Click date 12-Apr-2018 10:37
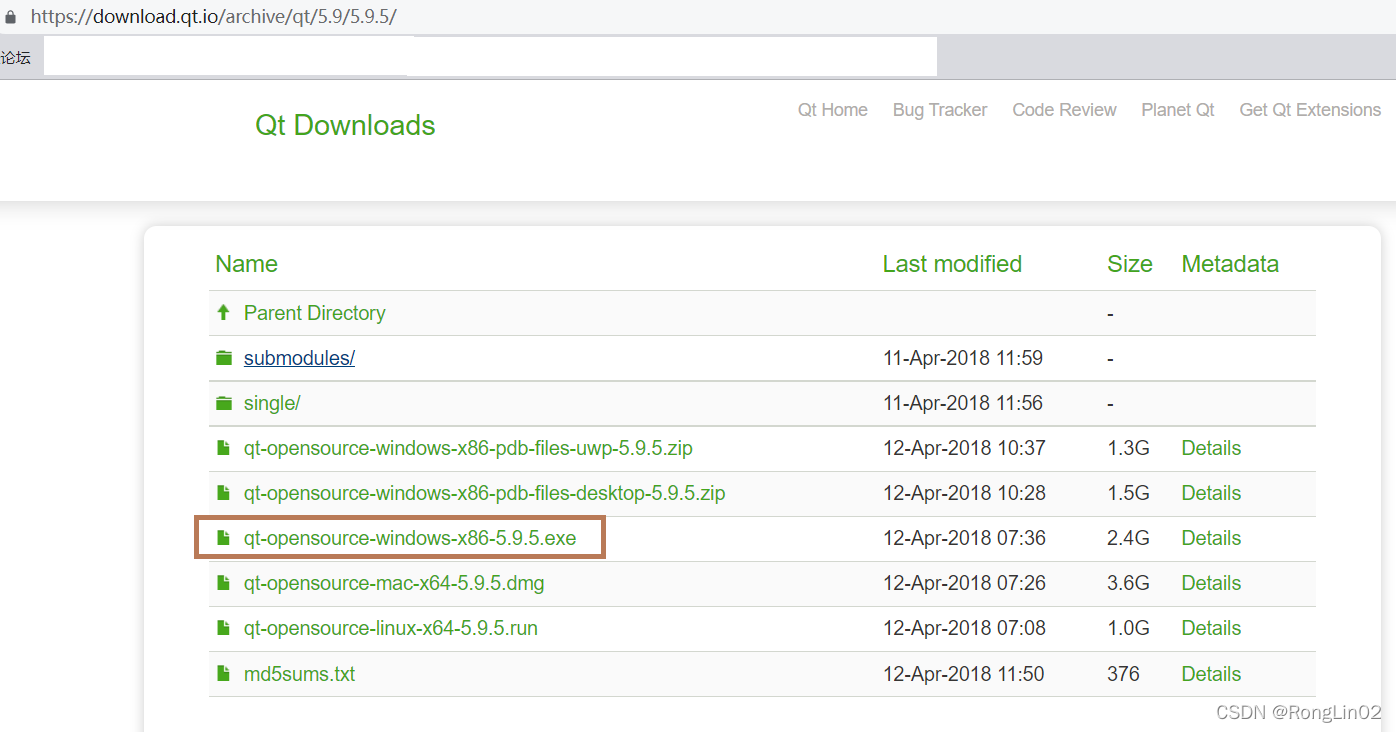The width and height of the screenshot is (1396, 732). point(964,448)
